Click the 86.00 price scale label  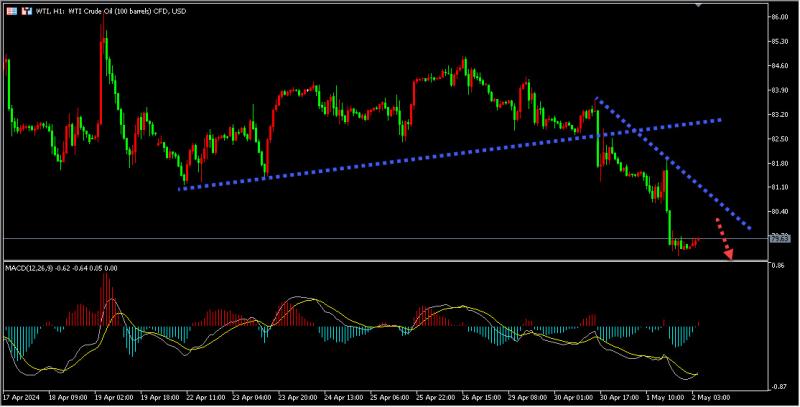pos(781,17)
